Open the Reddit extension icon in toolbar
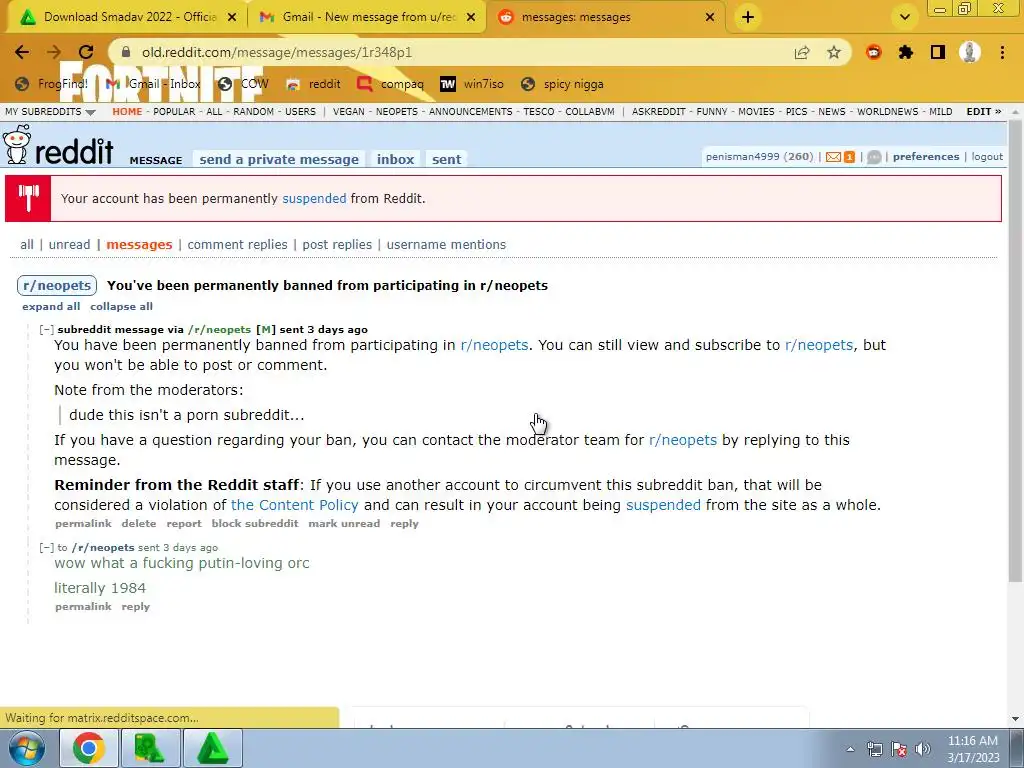This screenshot has height=768, width=1024. tap(873, 52)
